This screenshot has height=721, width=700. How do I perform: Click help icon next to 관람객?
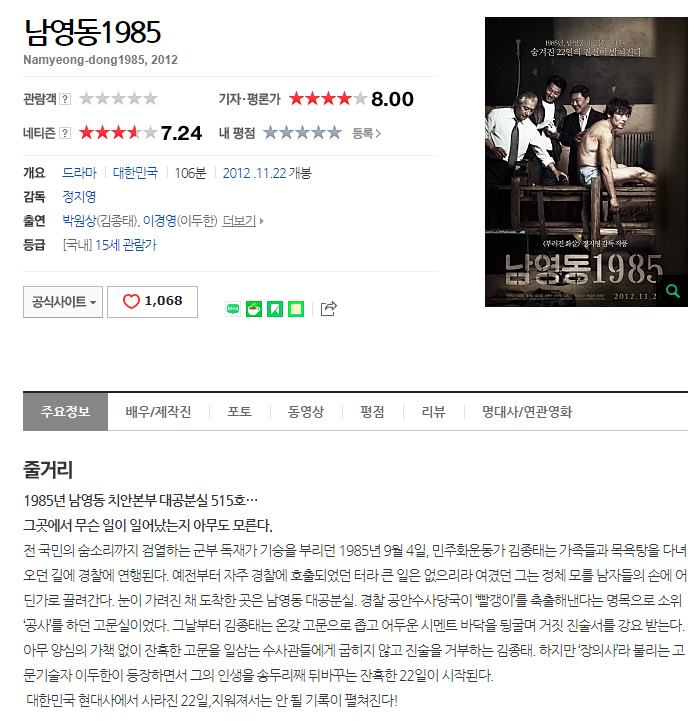65,99
